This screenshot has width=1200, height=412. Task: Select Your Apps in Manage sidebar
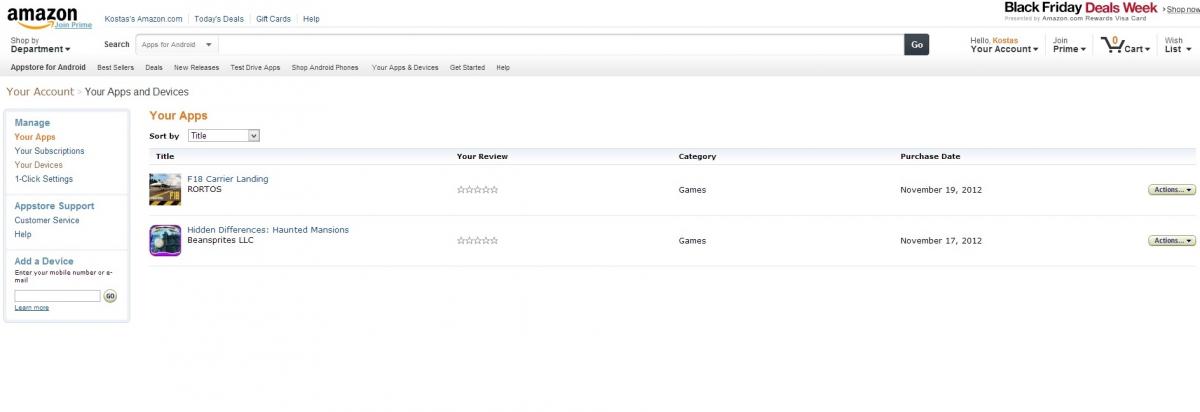tap(35, 137)
